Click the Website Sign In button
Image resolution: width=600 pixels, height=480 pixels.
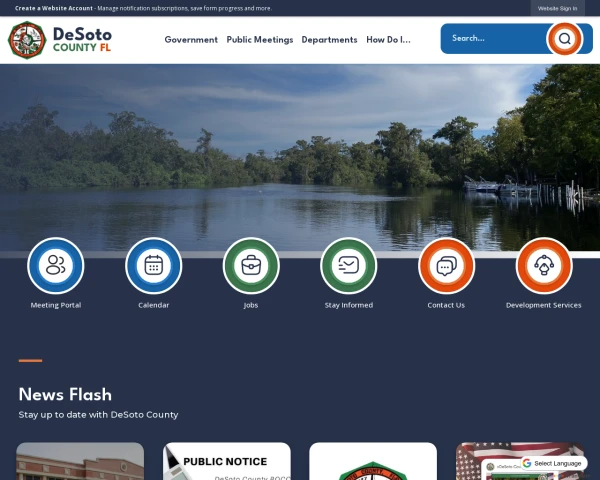coord(558,8)
